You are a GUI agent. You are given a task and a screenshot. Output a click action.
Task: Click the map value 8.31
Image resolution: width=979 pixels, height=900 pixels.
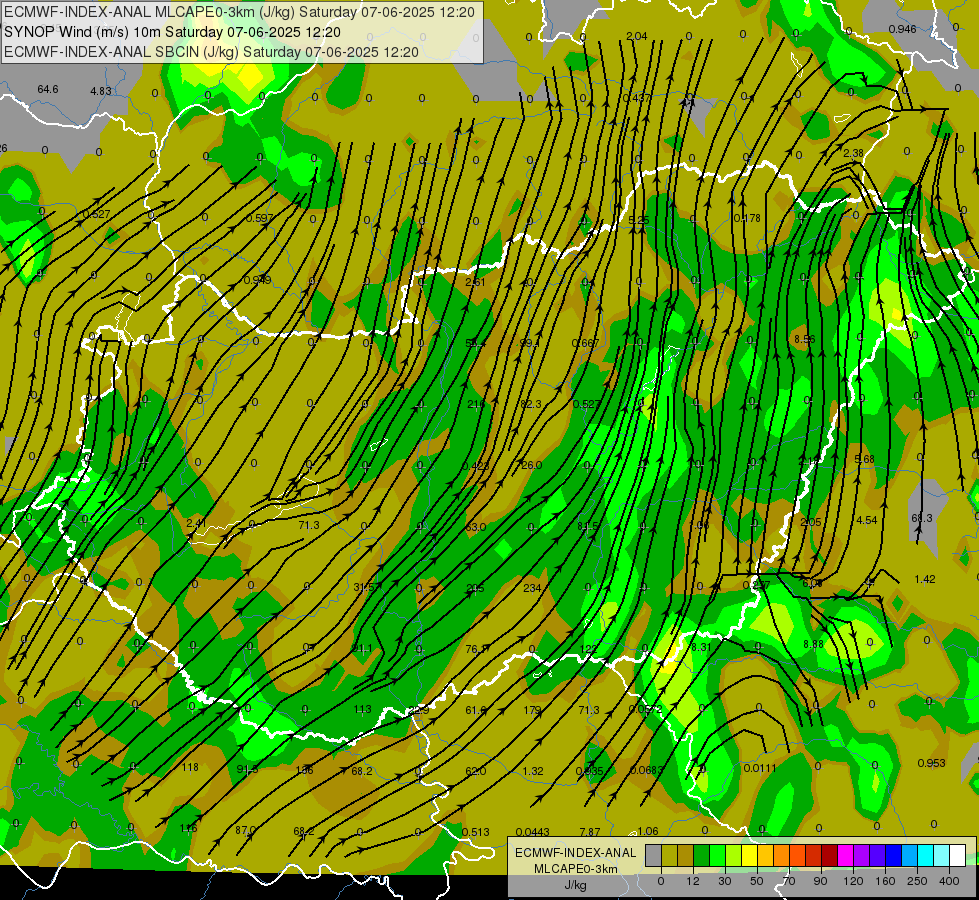pos(701,647)
